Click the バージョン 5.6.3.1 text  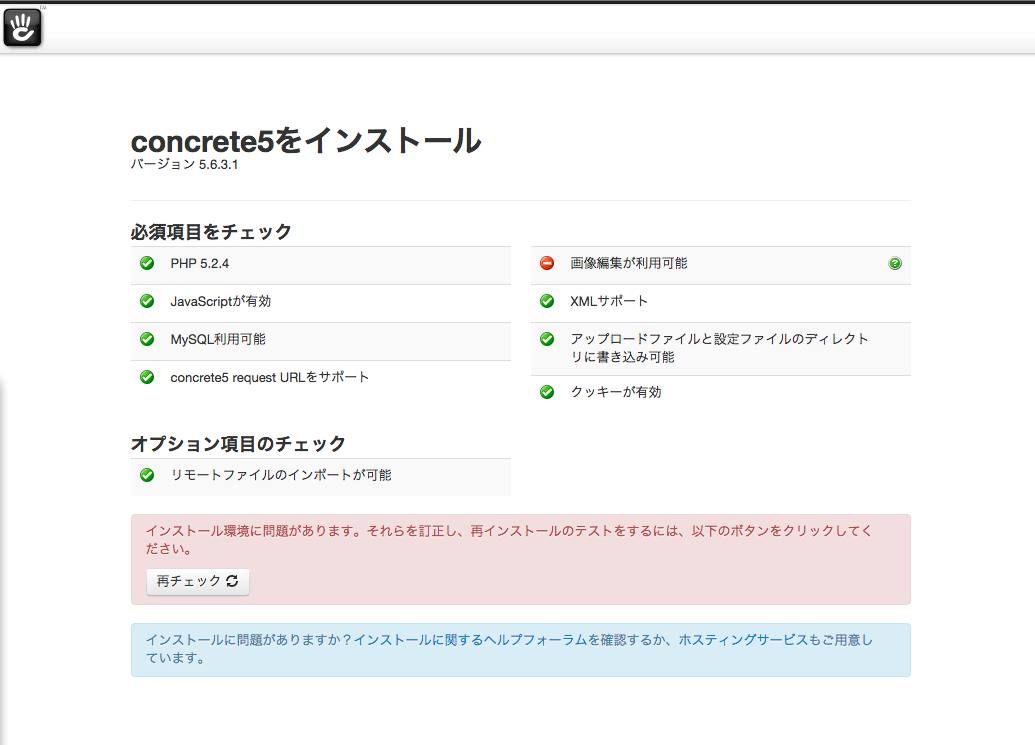tap(184, 164)
